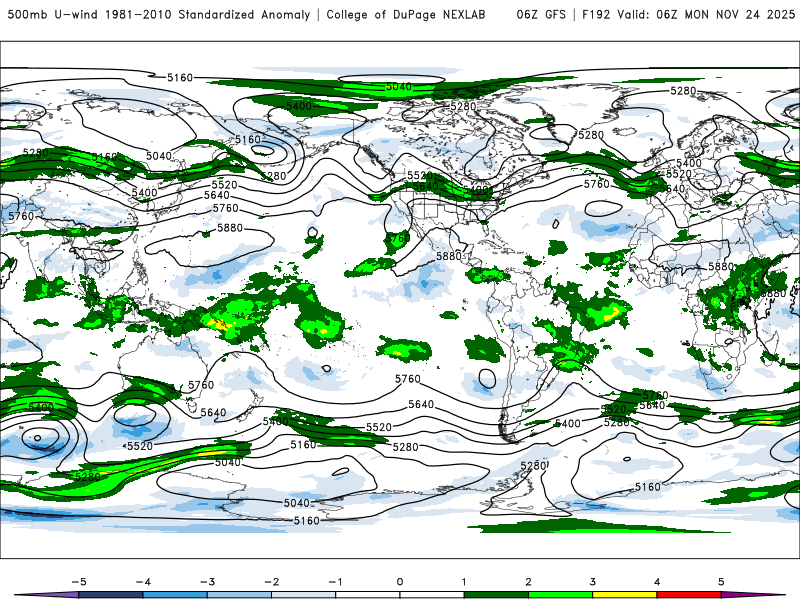Select the bright green color bar segment
Viewport: 800px width, 600px height.
pyautogui.click(x=561, y=595)
